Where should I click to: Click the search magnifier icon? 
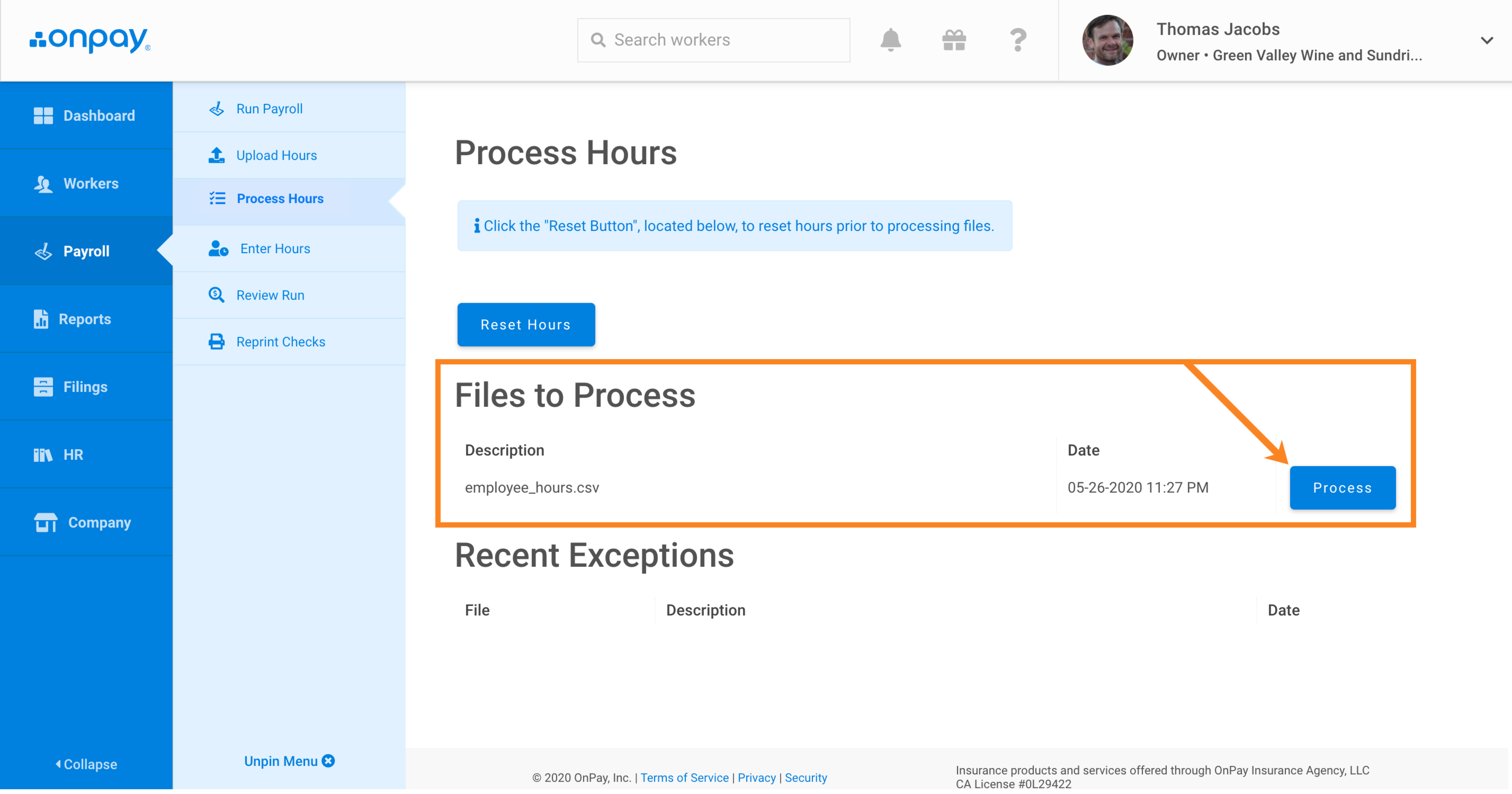[598, 40]
